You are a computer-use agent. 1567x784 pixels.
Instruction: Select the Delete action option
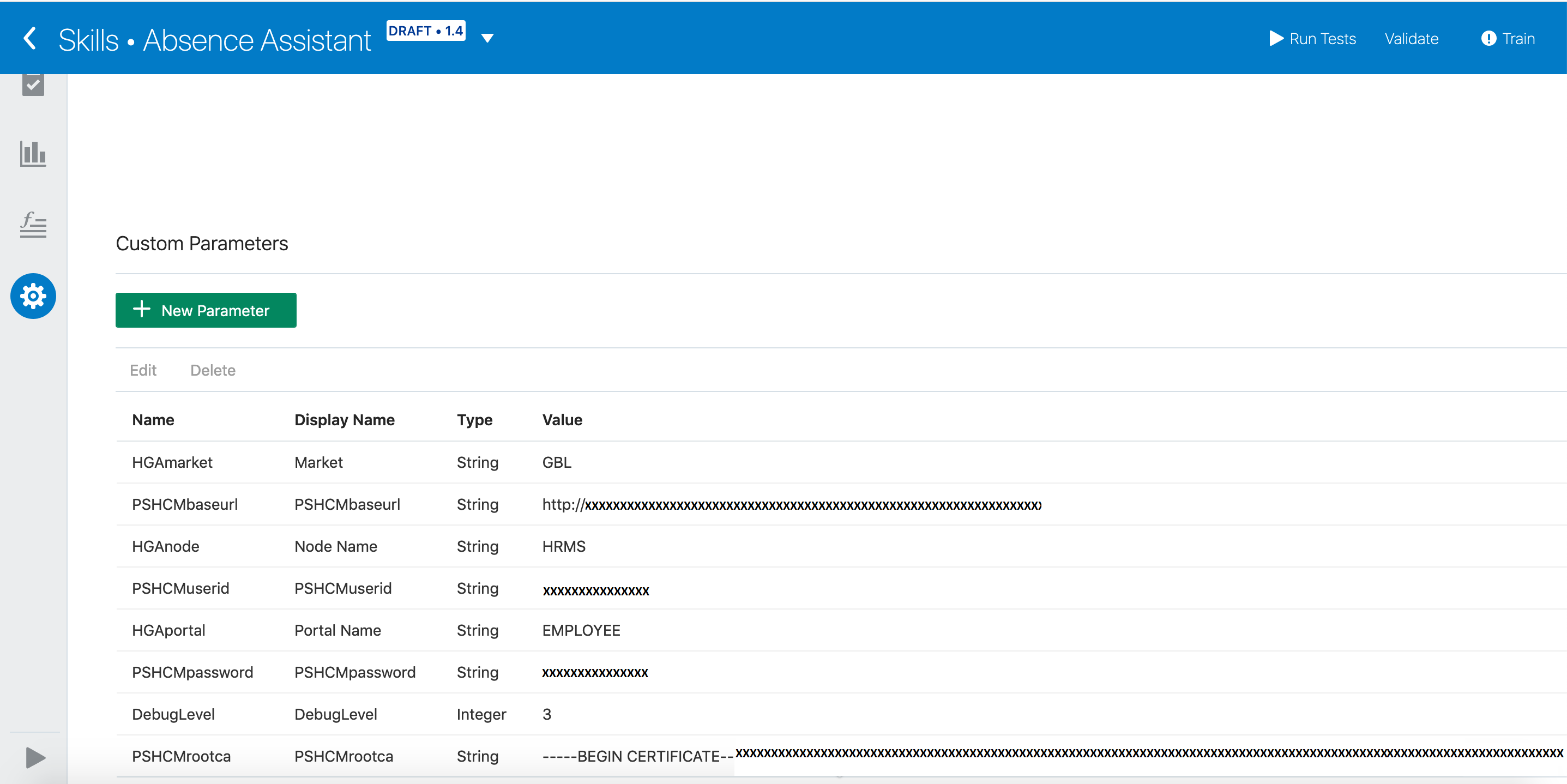(212, 370)
